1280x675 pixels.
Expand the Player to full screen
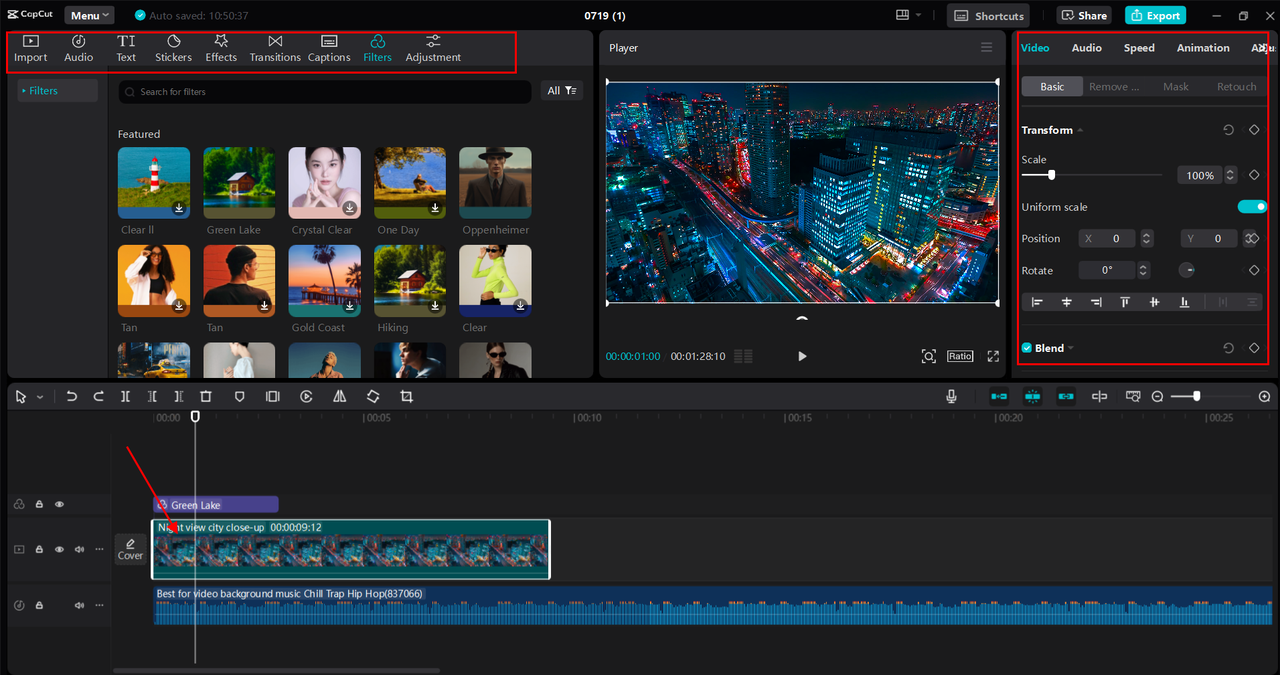pos(993,356)
